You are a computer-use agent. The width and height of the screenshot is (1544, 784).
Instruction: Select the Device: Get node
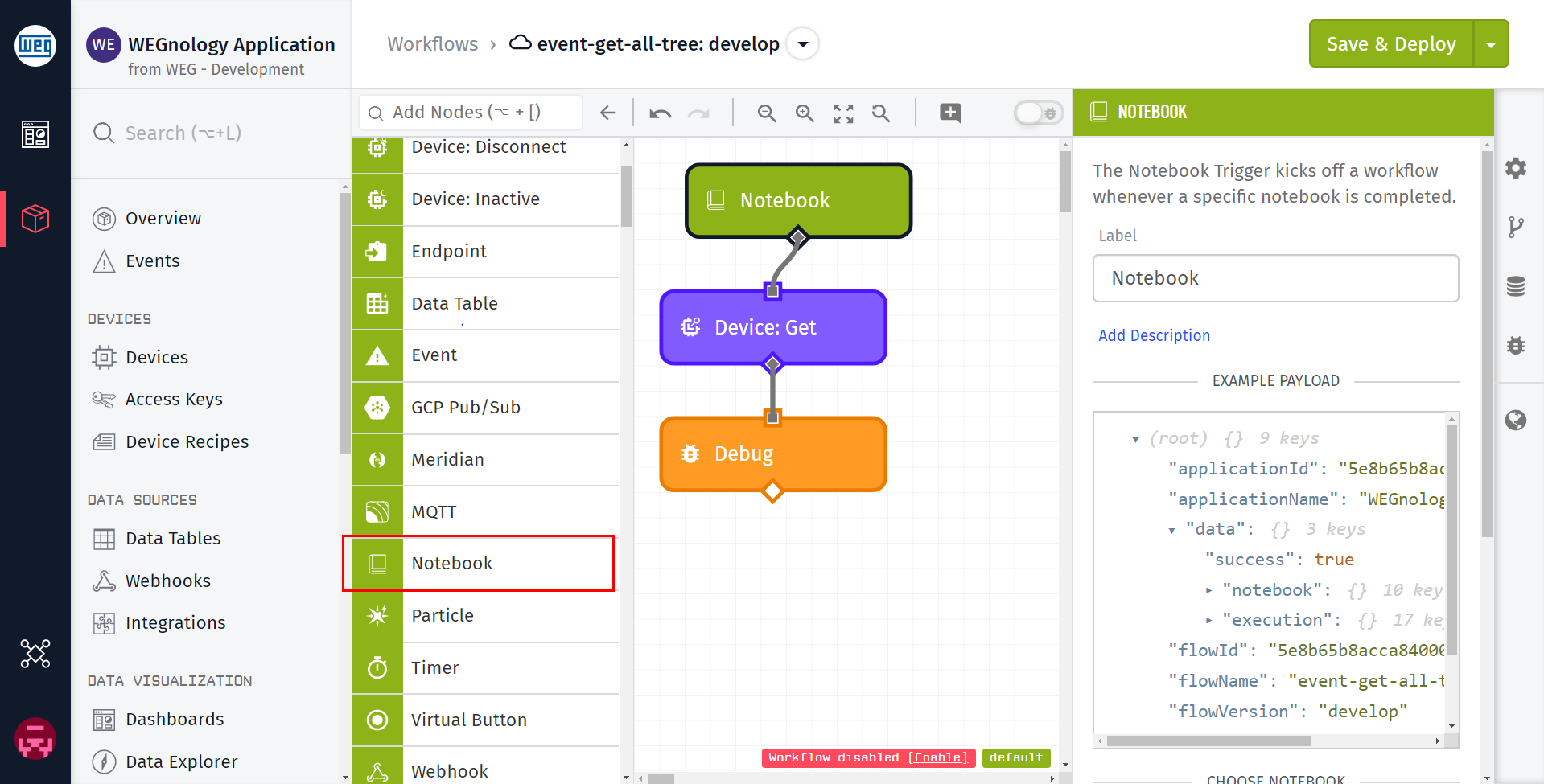tap(773, 328)
